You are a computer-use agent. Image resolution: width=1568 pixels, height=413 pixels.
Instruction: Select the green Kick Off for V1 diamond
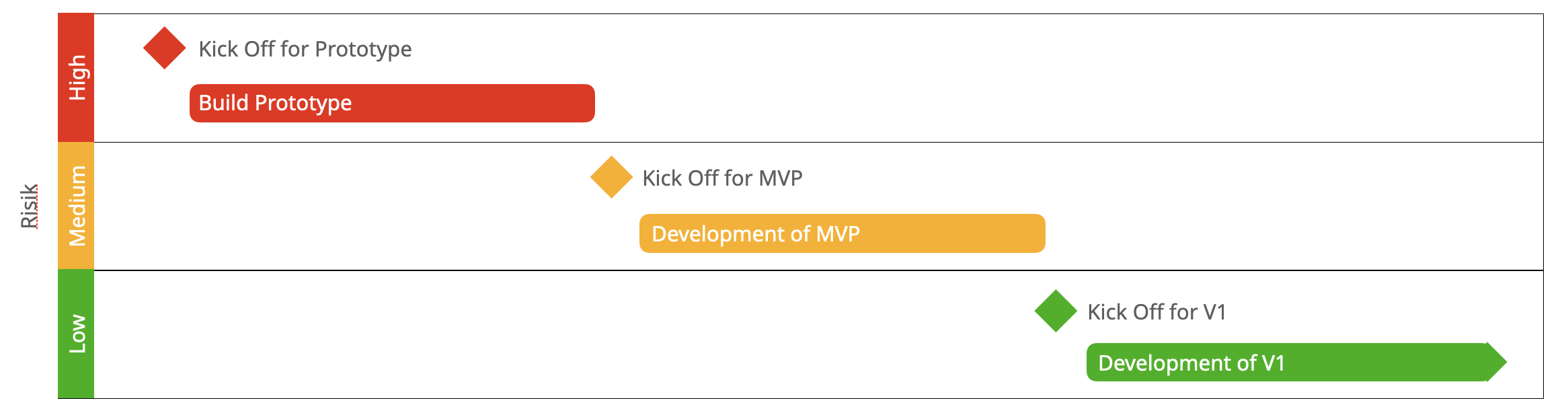pyautogui.click(x=1056, y=311)
